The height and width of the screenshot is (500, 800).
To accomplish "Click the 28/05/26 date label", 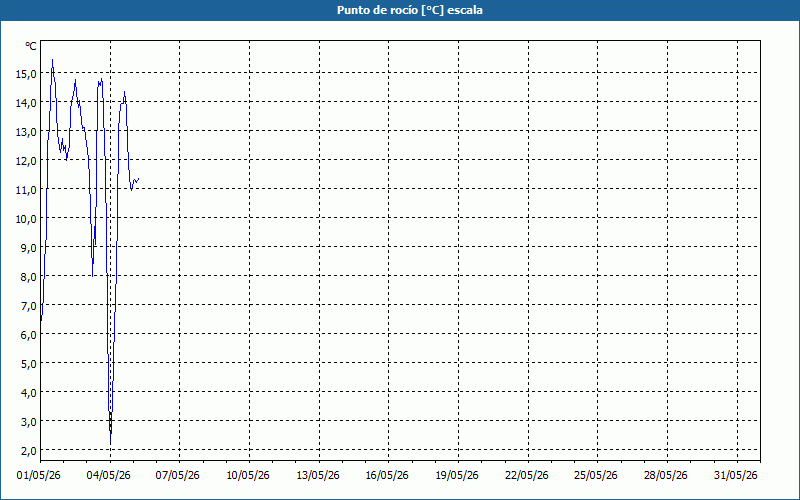I will 666,476.
